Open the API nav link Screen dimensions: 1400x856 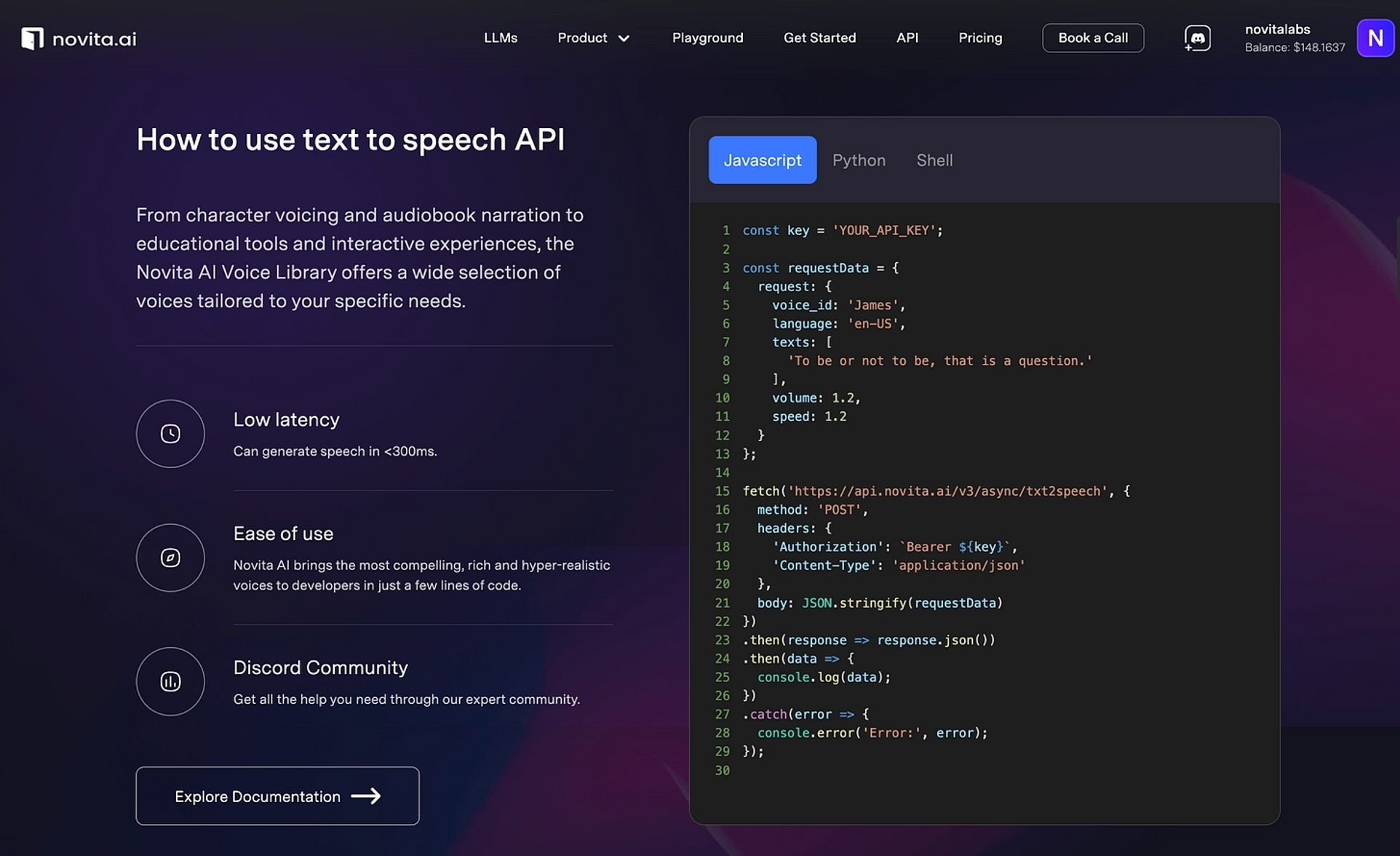coord(907,38)
